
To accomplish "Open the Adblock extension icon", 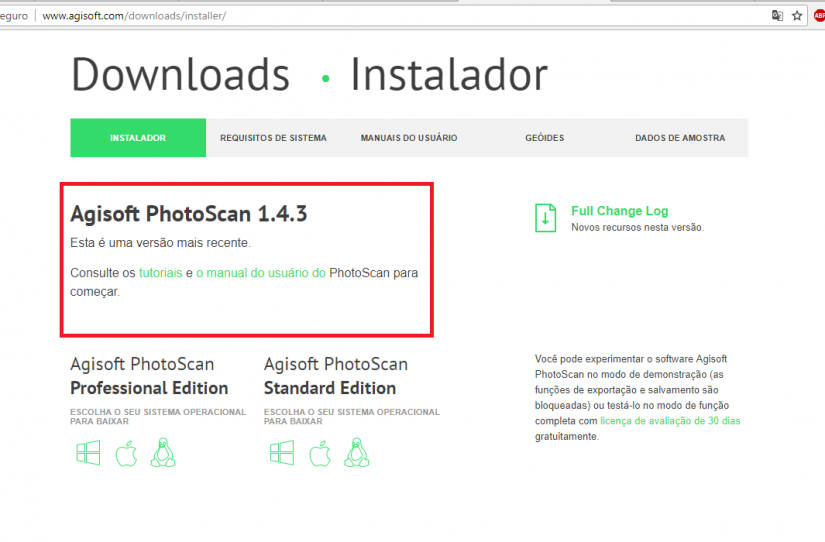I will (819, 16).
